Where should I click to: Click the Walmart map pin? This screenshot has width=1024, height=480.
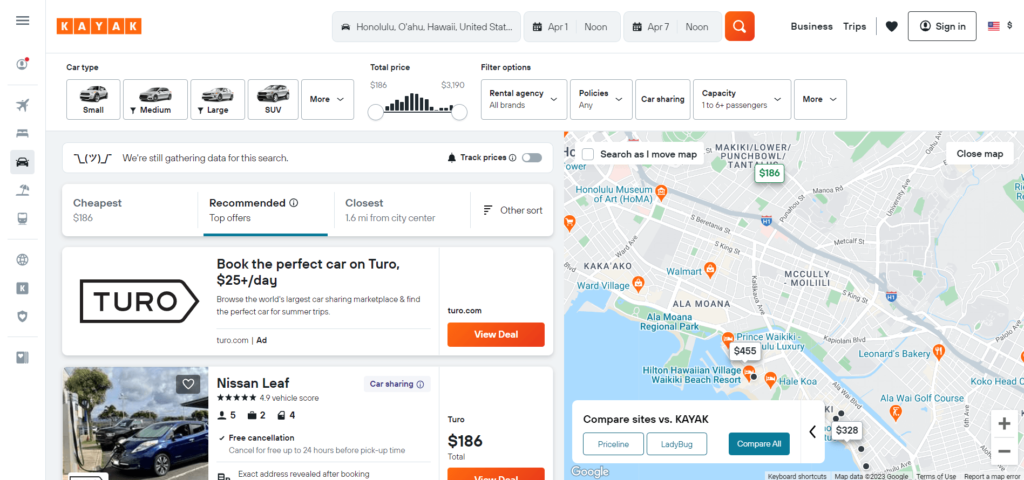coord(710,270)
